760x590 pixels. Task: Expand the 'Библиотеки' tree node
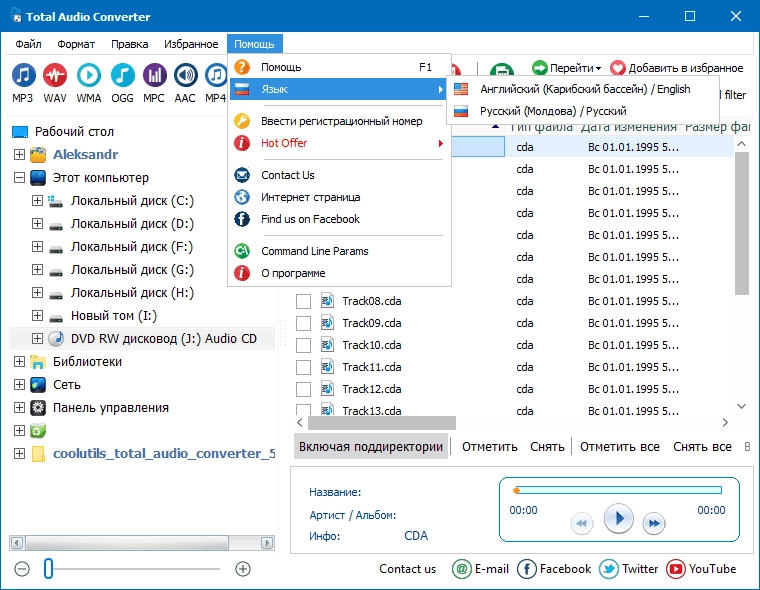click(x=19, y=362)
